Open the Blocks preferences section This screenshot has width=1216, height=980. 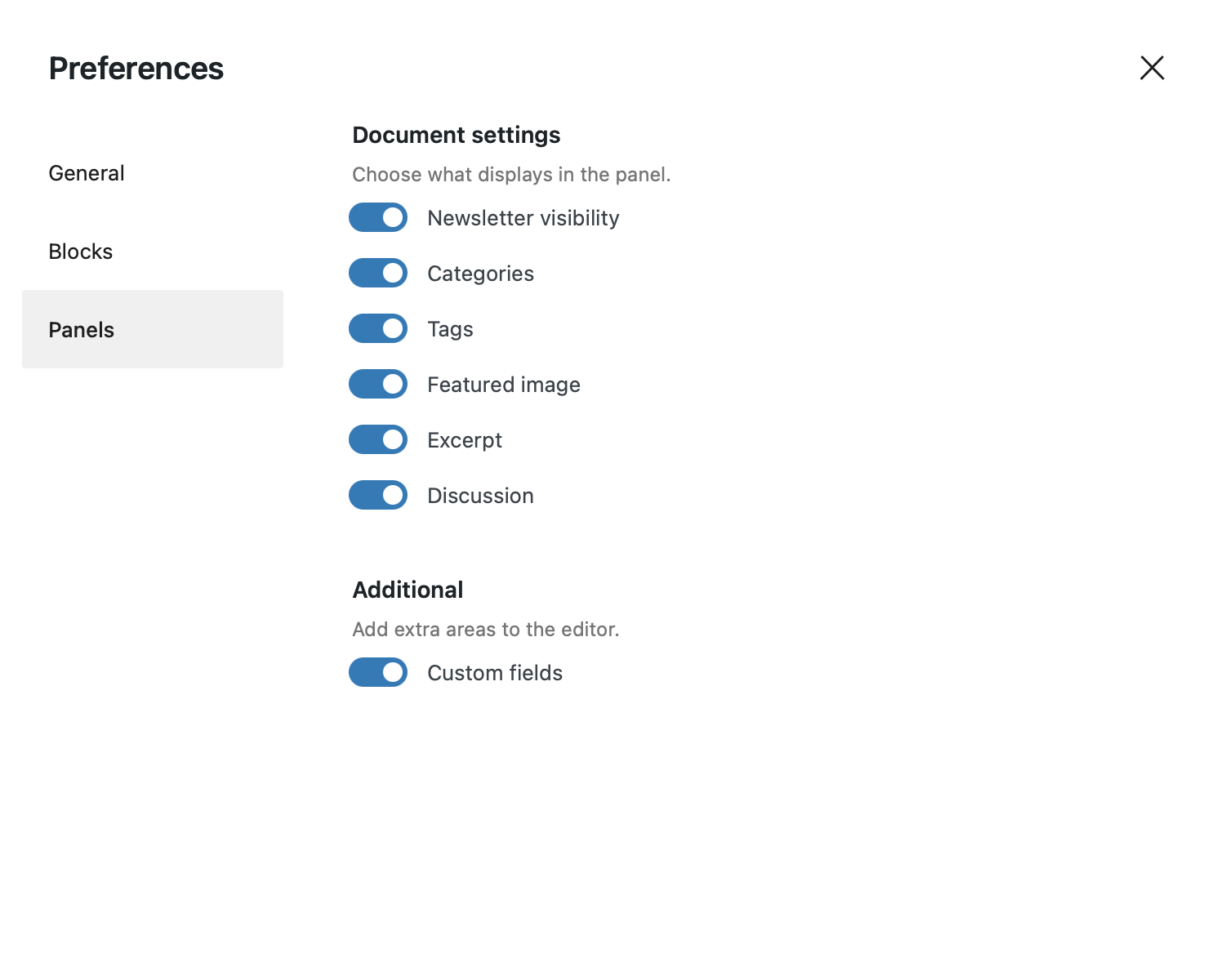[80, 251]
